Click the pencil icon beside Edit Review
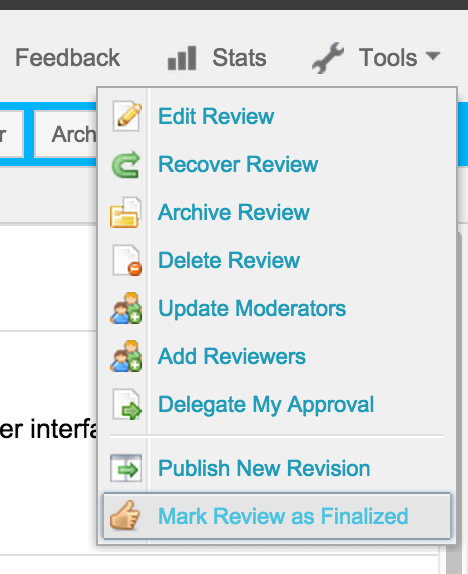468x574 pixels. pos(127,116)
